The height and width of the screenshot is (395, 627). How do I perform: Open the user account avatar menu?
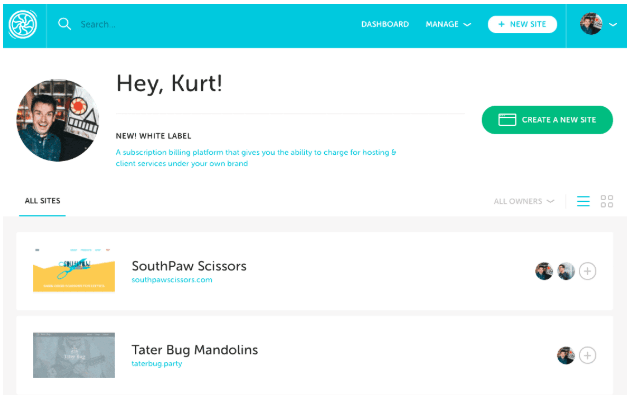tap(598, 24)
